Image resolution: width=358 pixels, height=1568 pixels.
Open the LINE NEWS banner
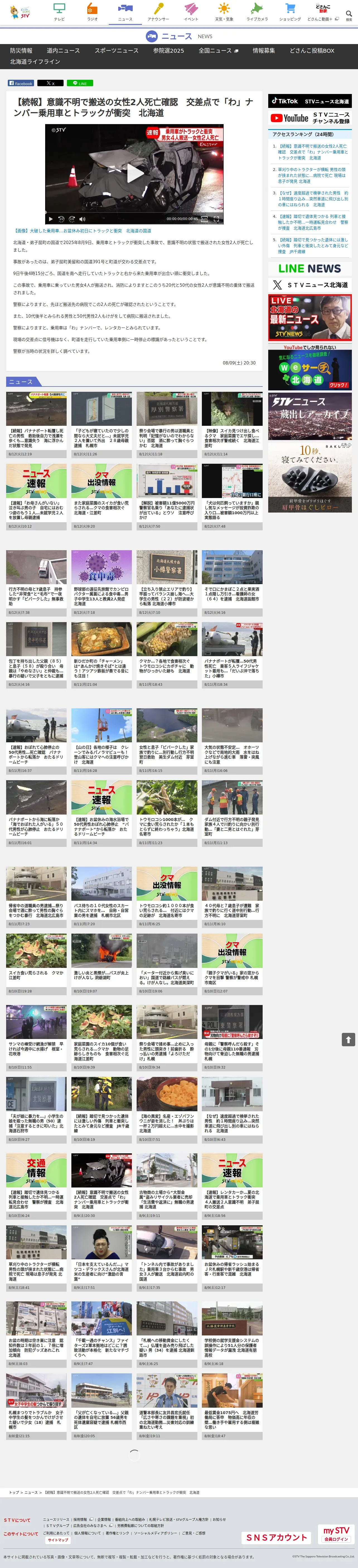tap(310, 269)
